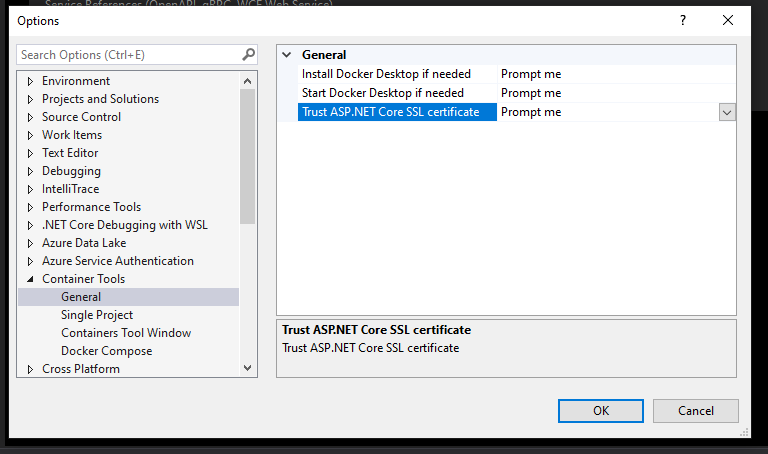Expand .NET Core Debugging with WSL node

[x=30, y=225]
